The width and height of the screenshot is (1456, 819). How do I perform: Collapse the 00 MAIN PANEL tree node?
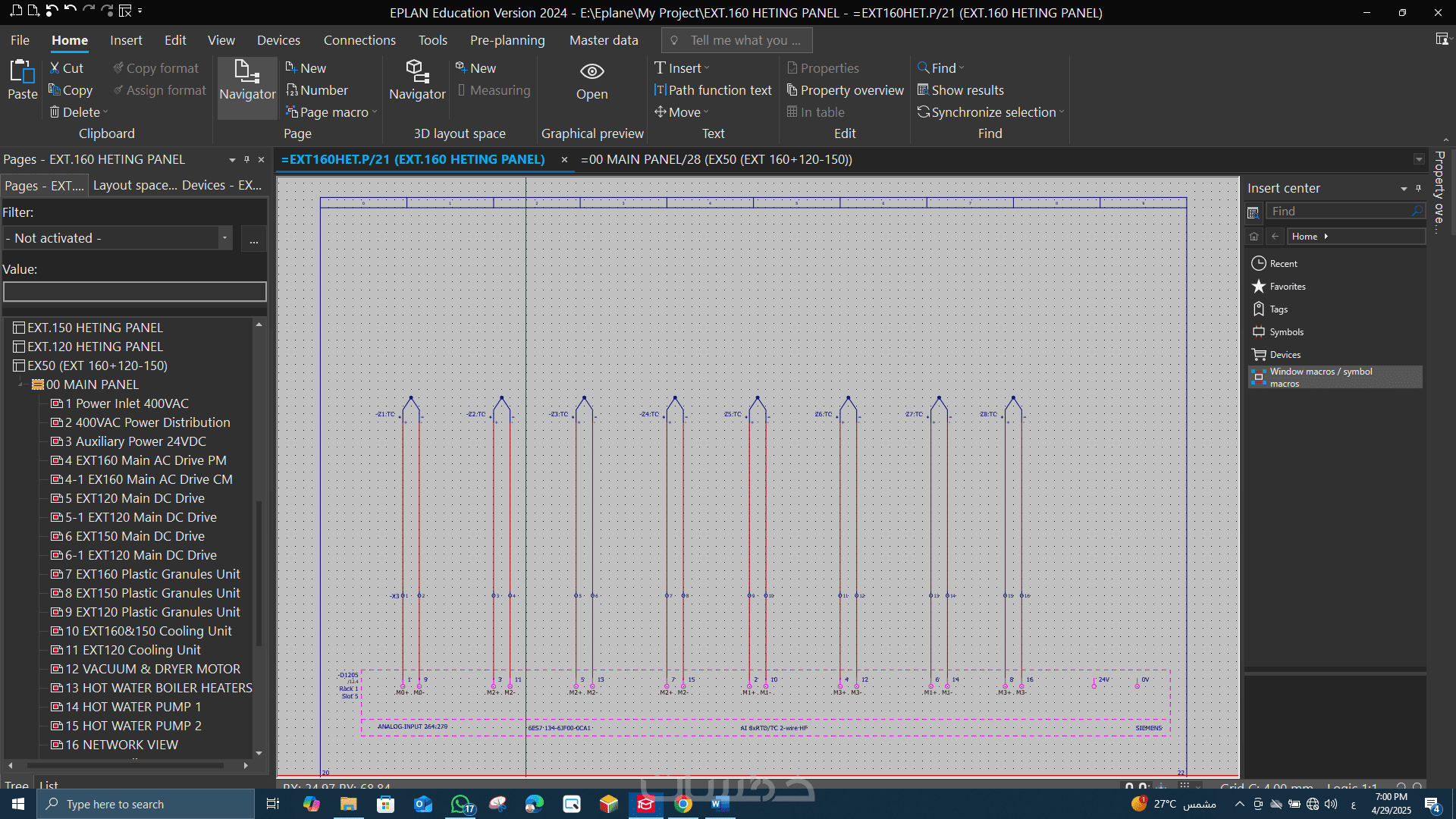(x=20, y=385)
